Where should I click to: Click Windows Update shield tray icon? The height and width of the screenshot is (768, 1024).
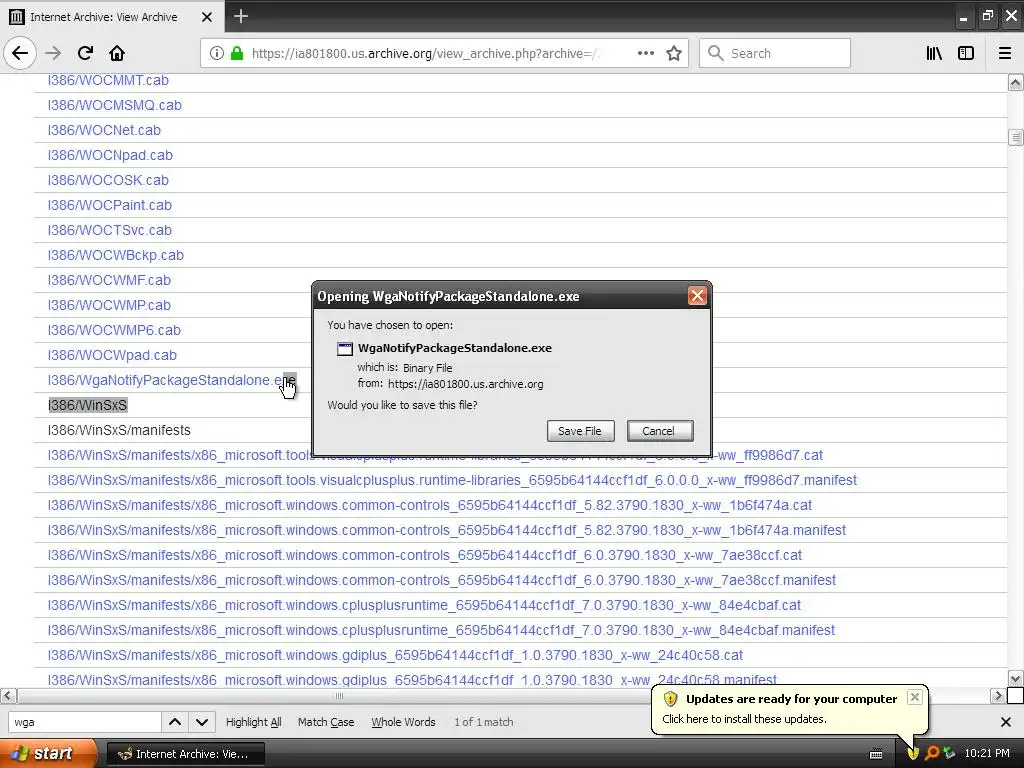tap(913, 753)
